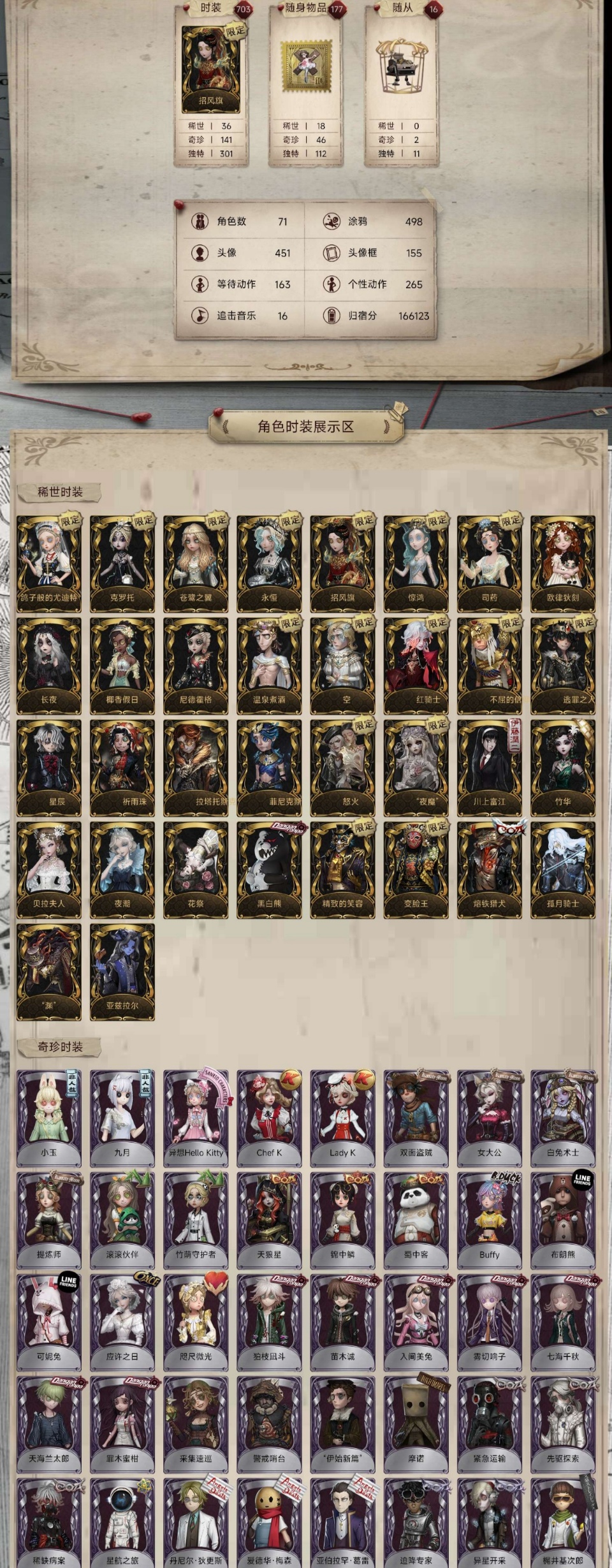This screenshot has width=612, height=1568.
Task: Click the 个性动作 emote icon
Action: click(x=331, y=284)
